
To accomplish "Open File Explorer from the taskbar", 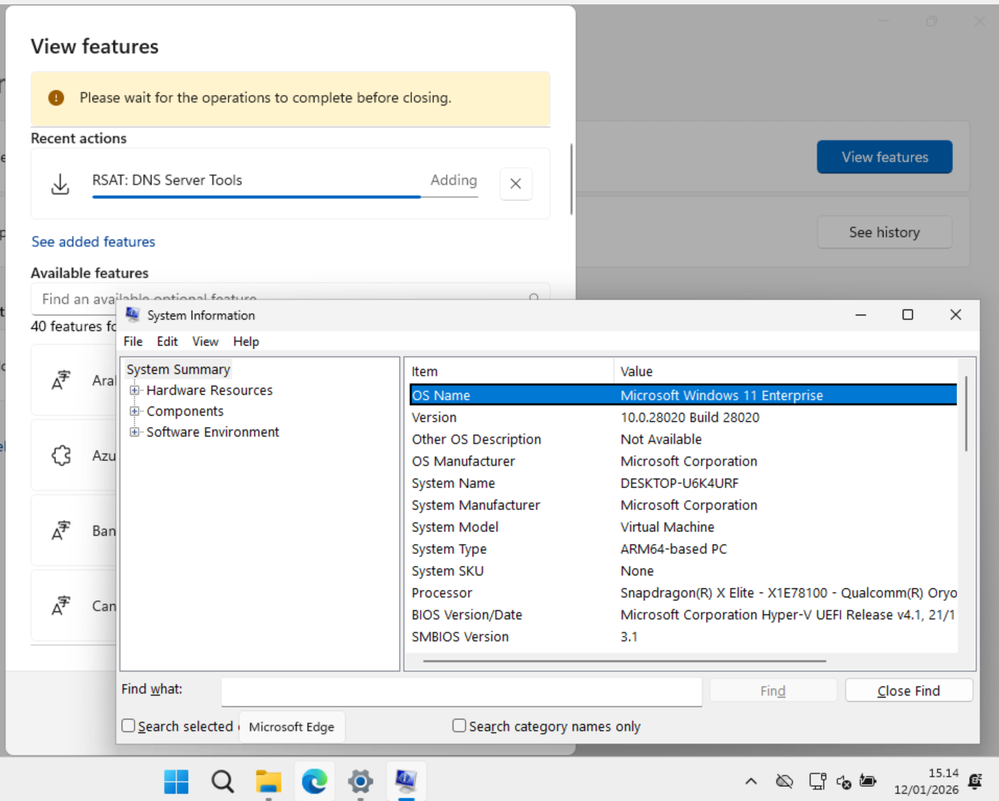I will coord(268,781).
